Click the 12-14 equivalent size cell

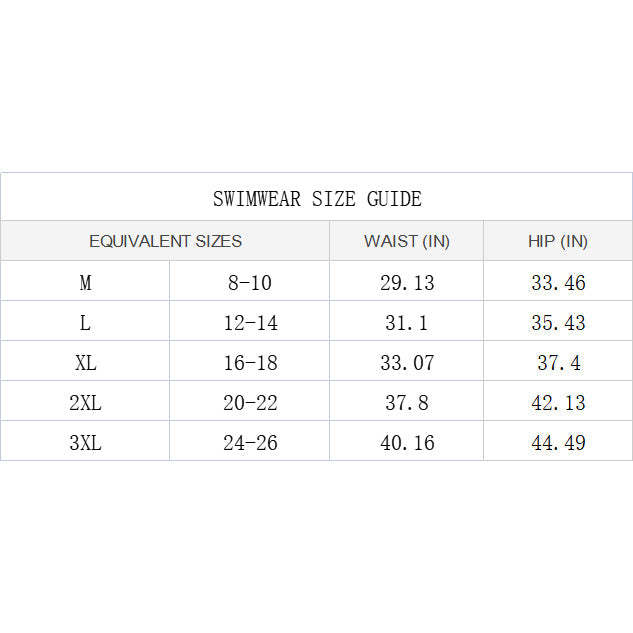click(250, 323)
